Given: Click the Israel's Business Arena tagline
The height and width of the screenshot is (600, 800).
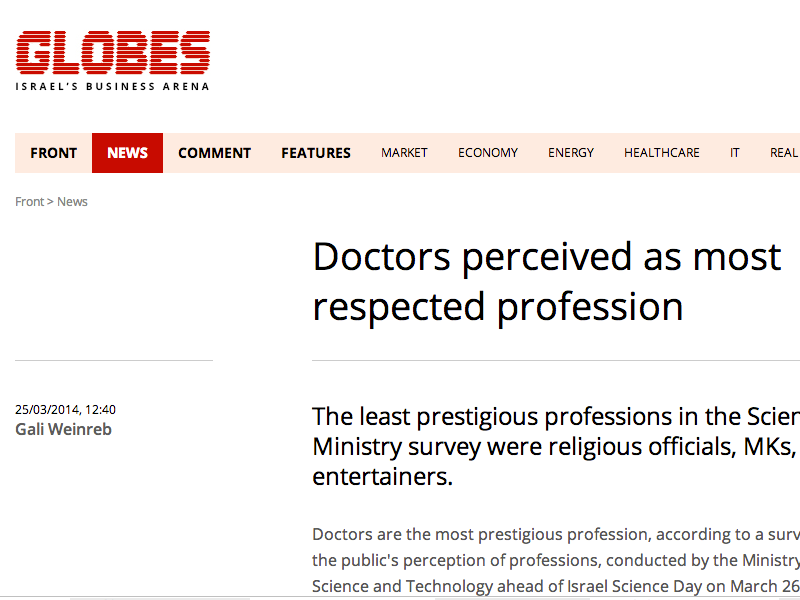Looking at the screenshot, I should (112, 86).
